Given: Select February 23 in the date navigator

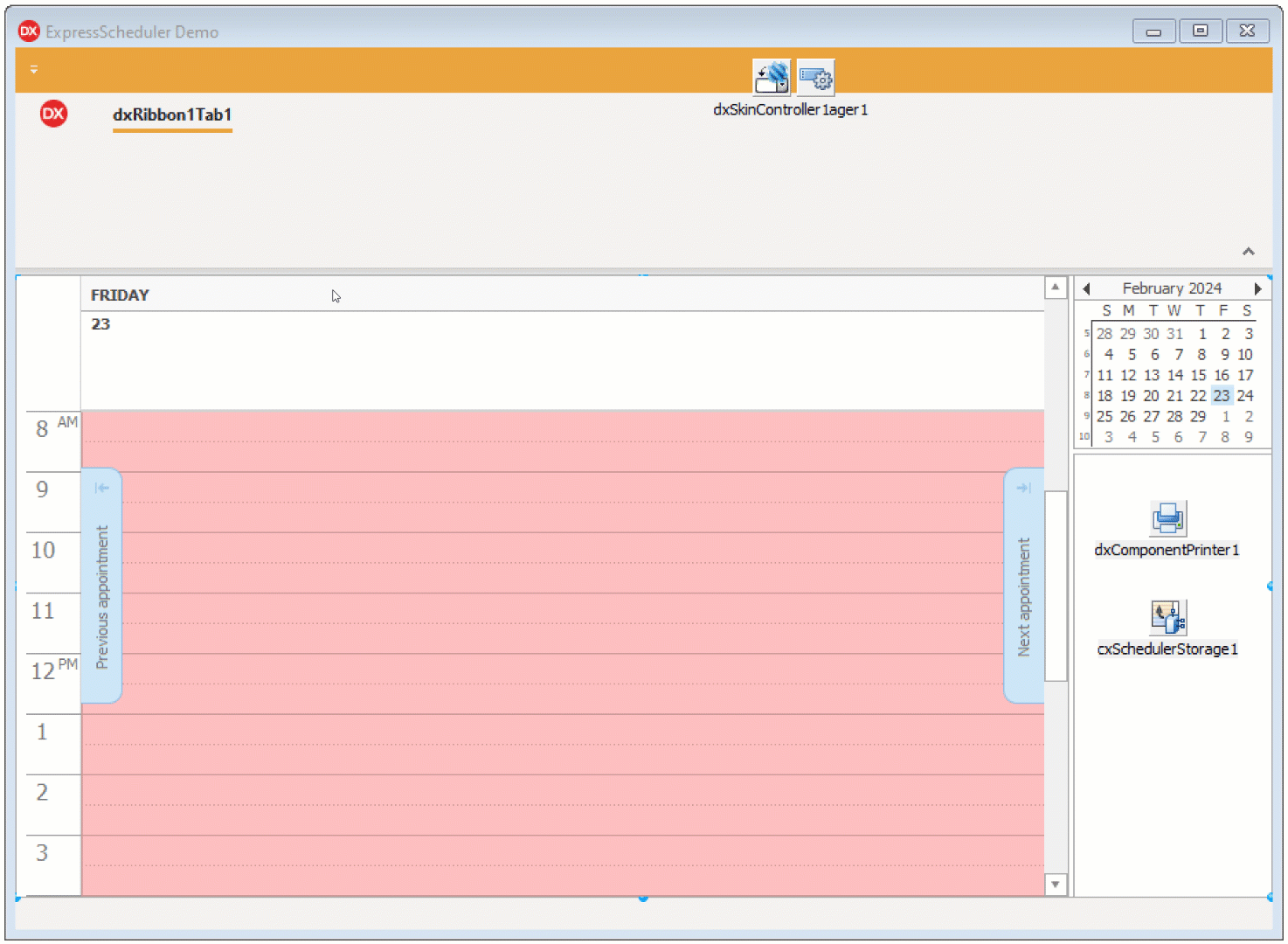Looking at the screenshot, I should pos(1222,396).
